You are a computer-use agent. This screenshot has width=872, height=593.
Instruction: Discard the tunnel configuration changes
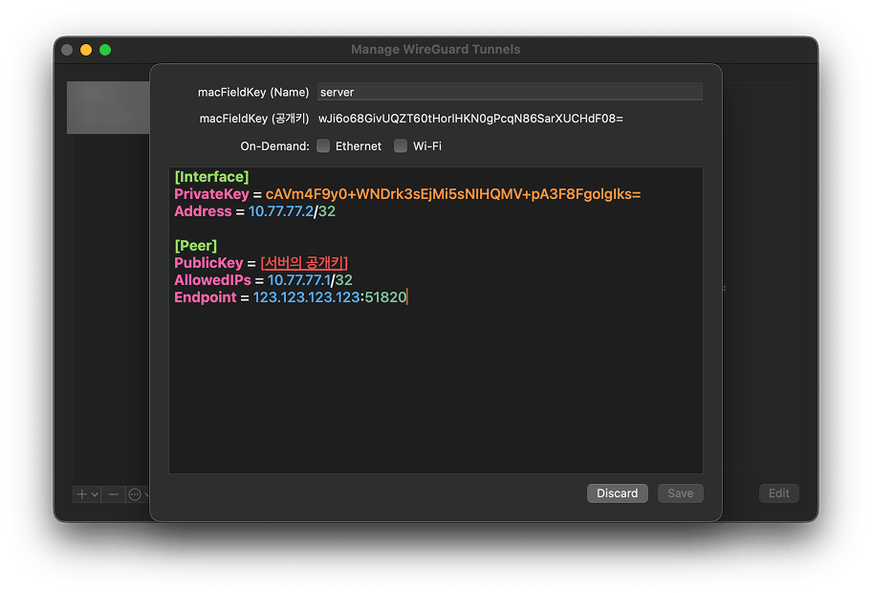[x=617, y=493]
